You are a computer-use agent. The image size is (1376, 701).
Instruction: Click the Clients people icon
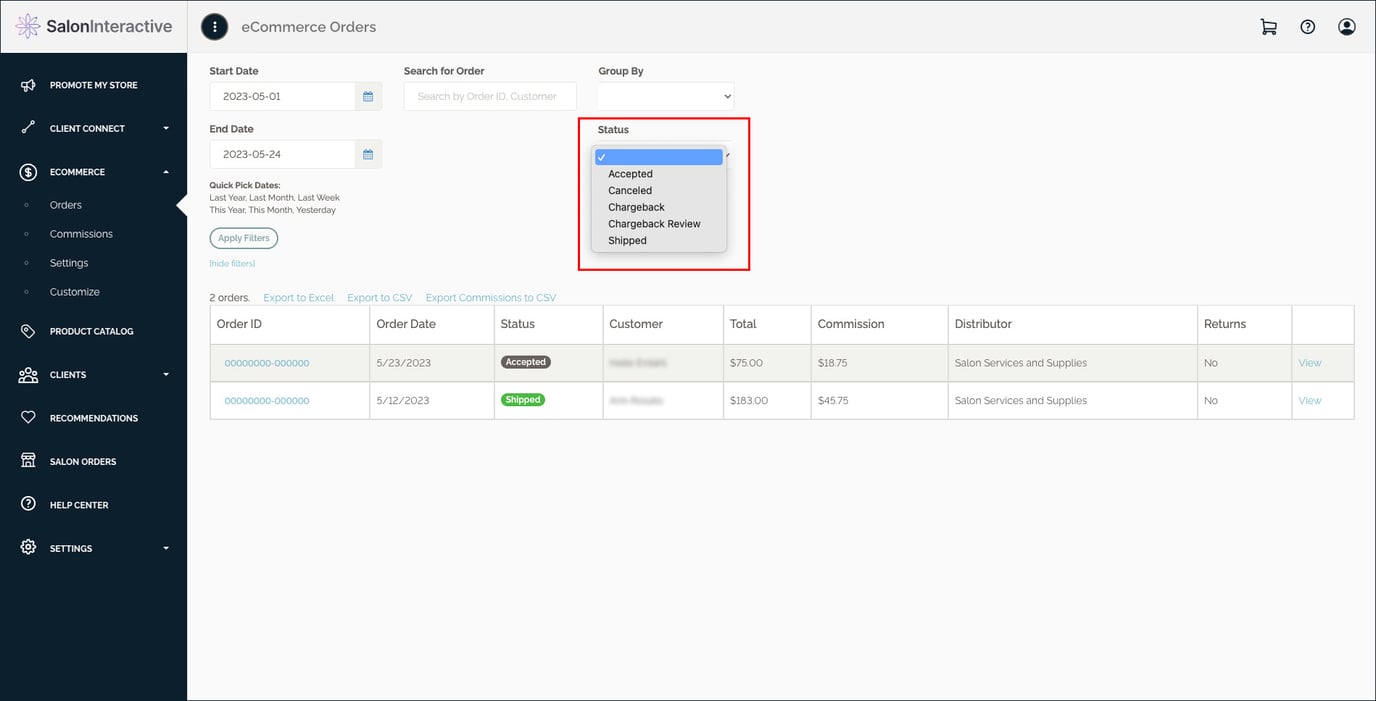point(28,375)
